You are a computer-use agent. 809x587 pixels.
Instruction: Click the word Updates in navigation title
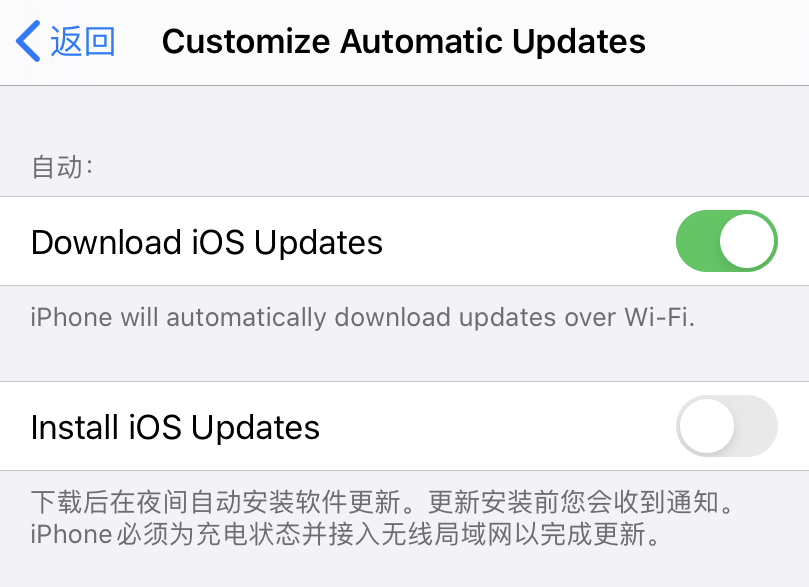579,42
